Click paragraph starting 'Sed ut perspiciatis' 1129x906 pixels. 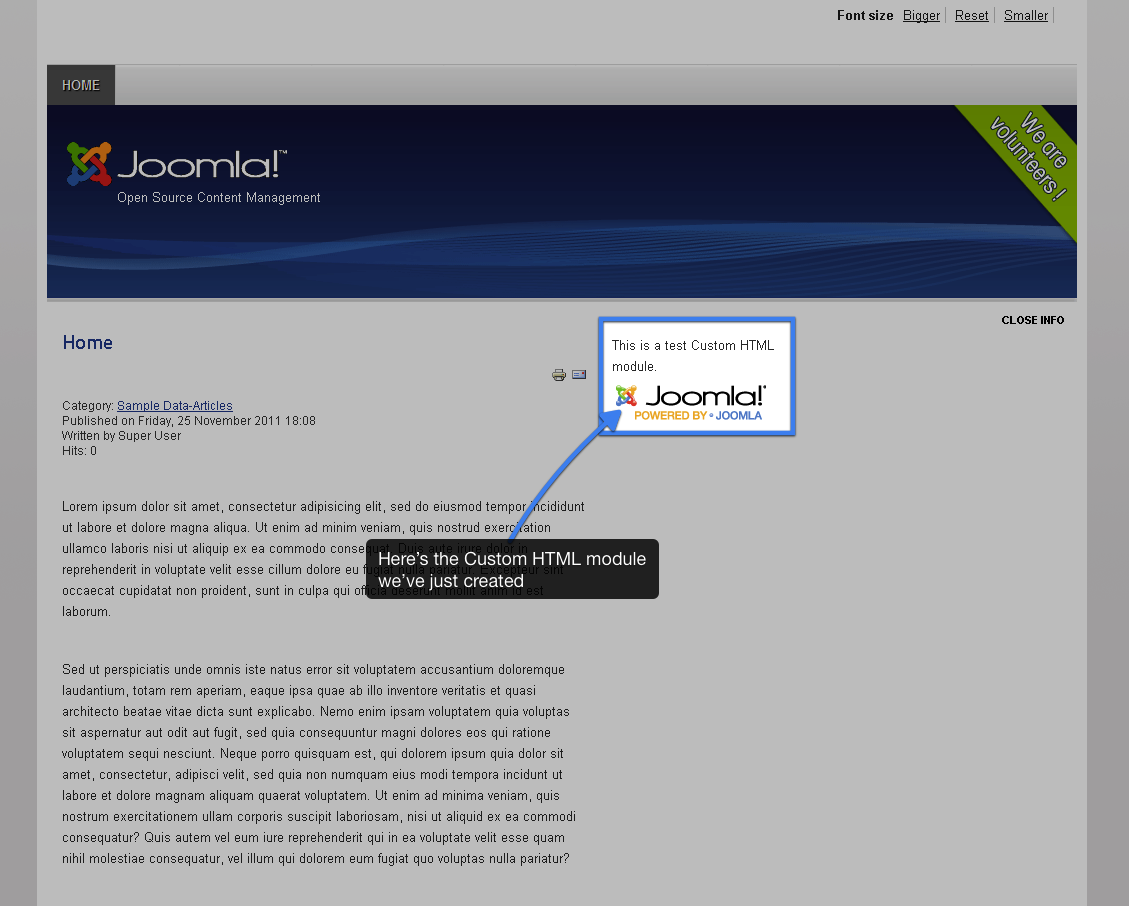[x=319, y=764]
